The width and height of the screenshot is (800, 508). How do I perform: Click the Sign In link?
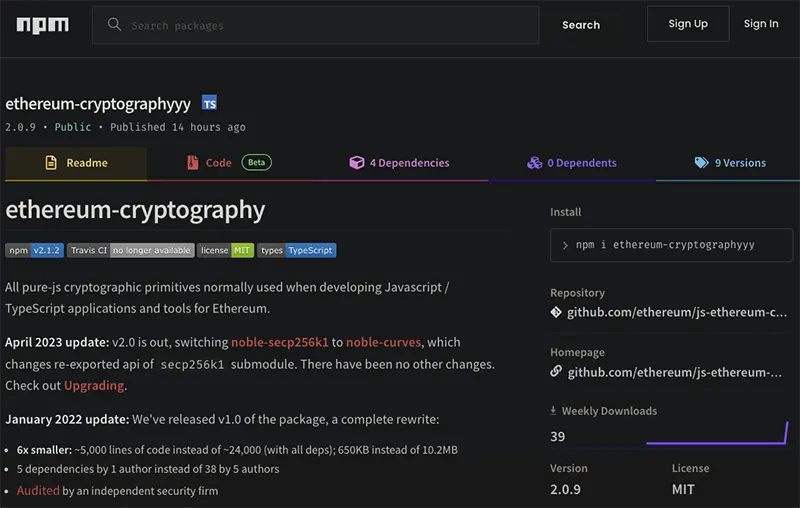click(761, 24)
